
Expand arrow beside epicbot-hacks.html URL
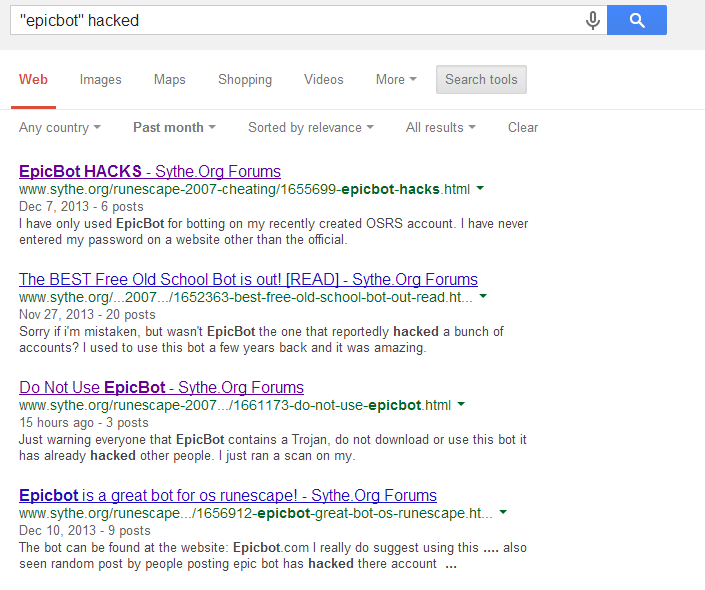point(480,188)
